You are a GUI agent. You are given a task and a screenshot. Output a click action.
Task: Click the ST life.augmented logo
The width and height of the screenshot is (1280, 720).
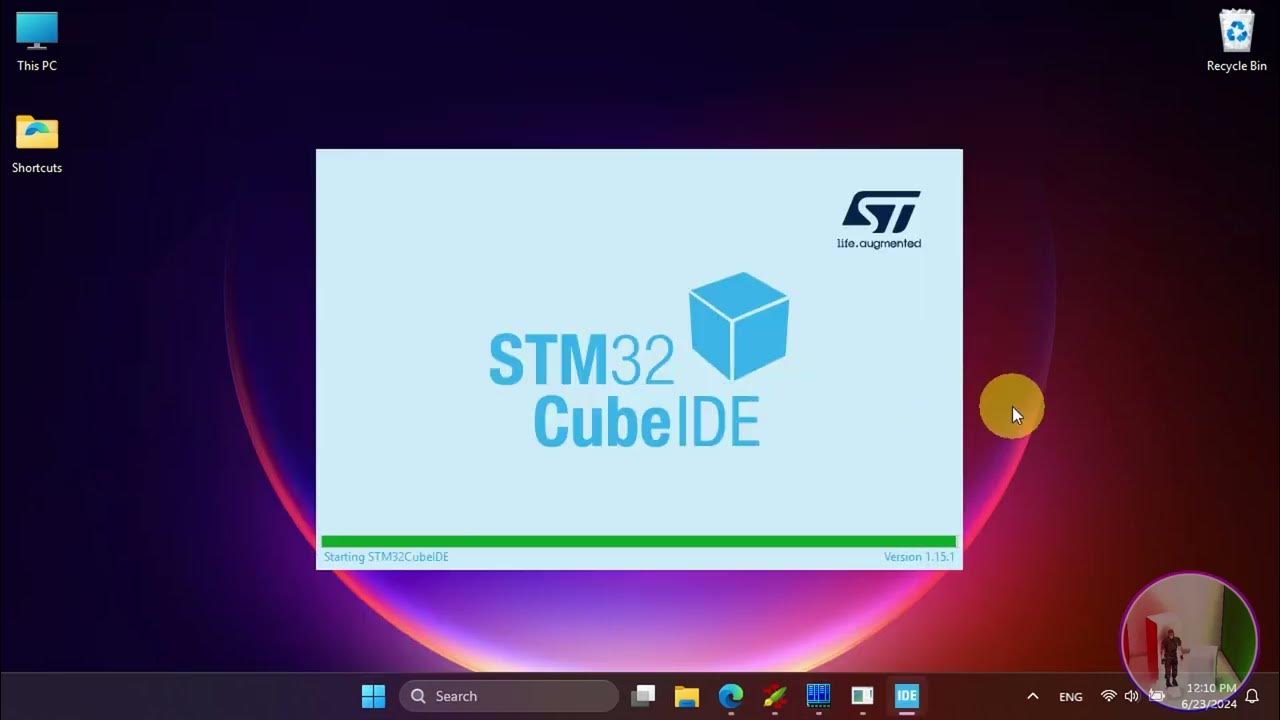tap(879, 220)
